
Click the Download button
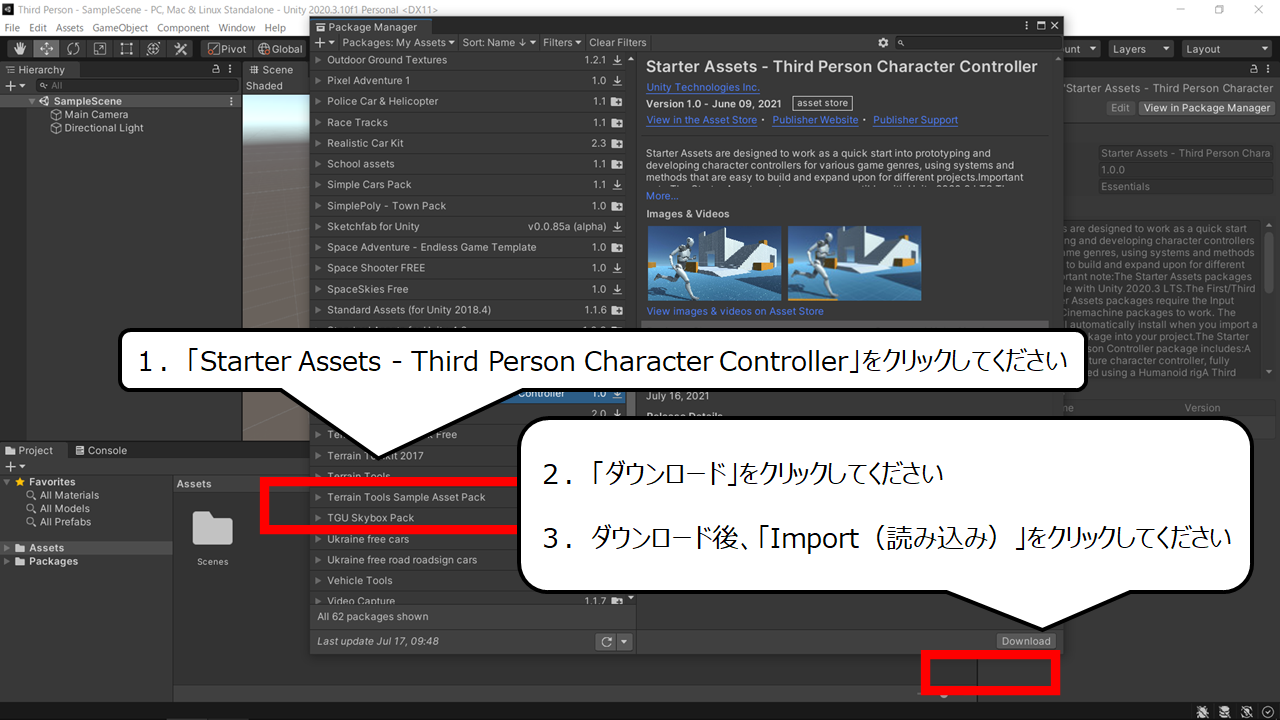tap(1026, 642)
